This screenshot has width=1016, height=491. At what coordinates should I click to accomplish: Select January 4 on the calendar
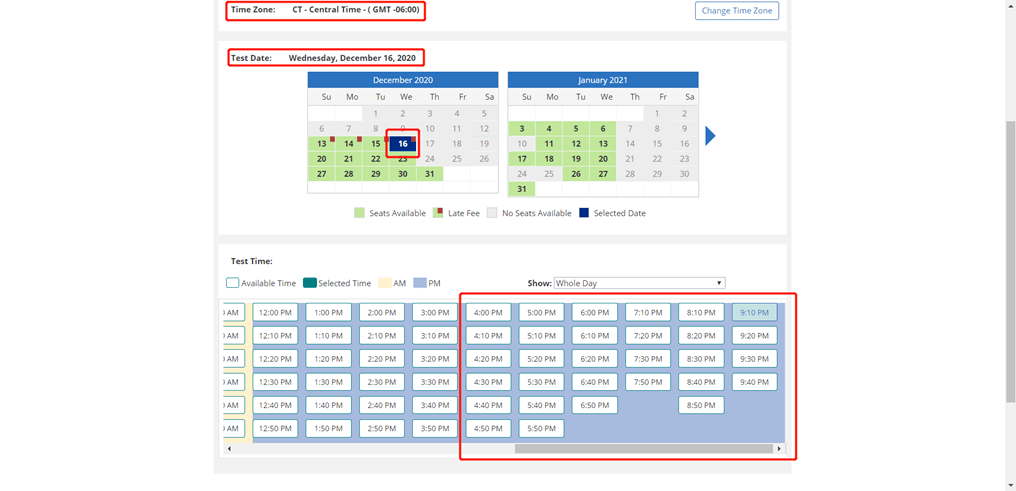[549, 129]
